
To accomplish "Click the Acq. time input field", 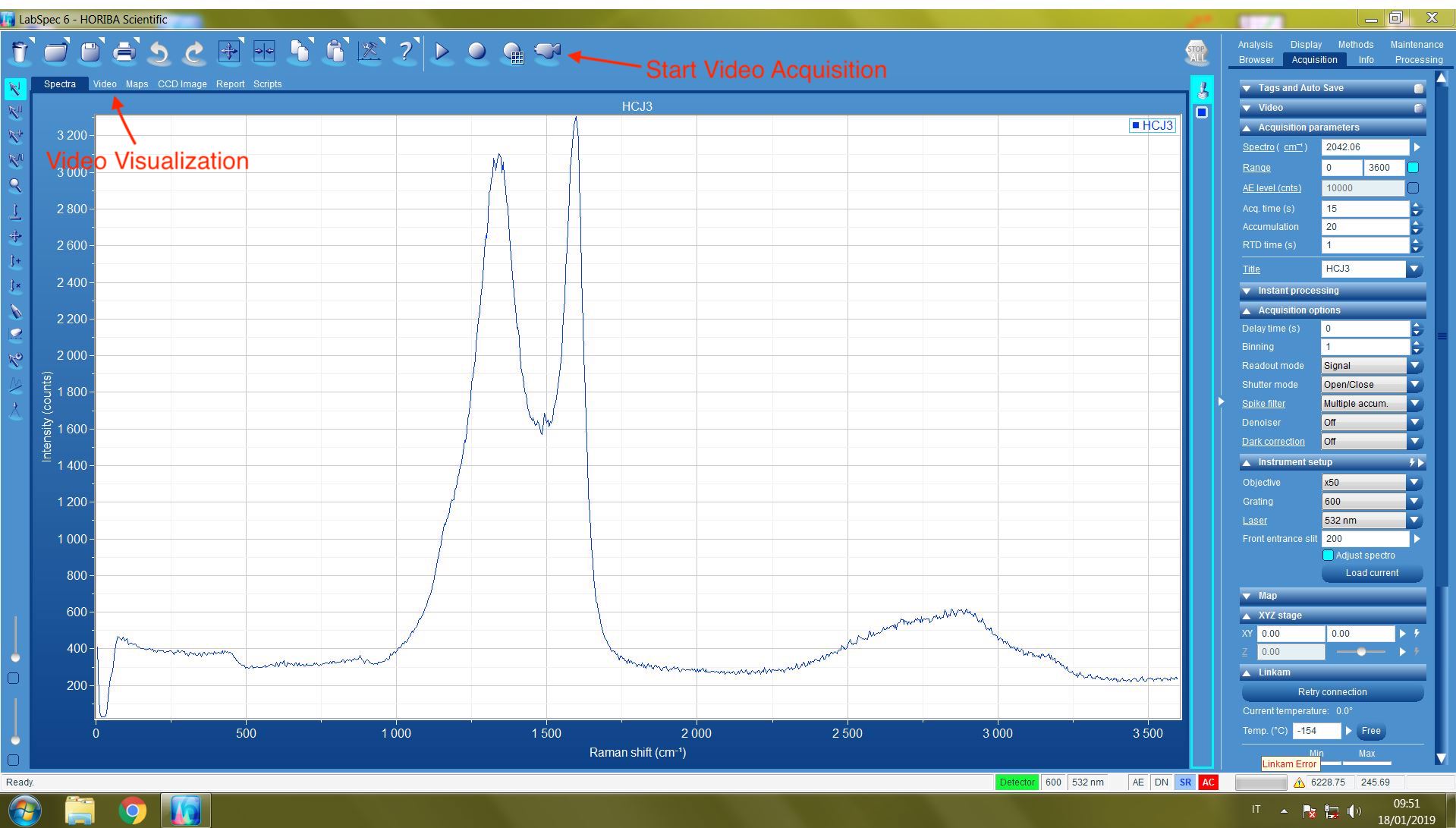I will pos(1364,209).
